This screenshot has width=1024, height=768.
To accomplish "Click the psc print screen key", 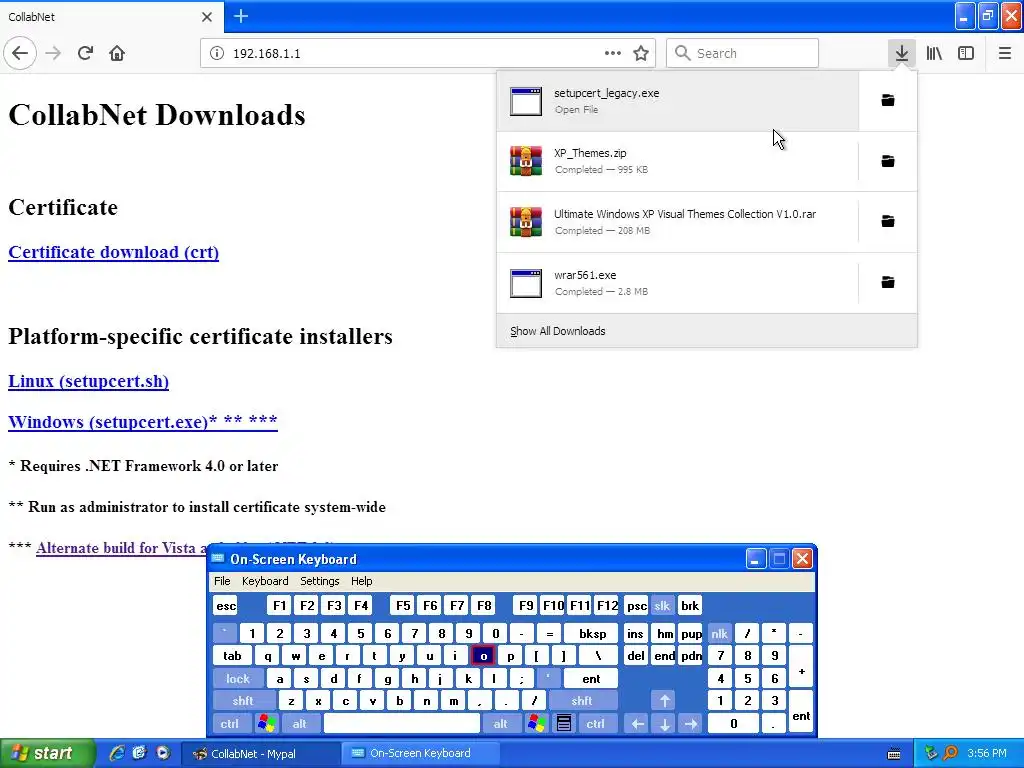I will [637, 605].
